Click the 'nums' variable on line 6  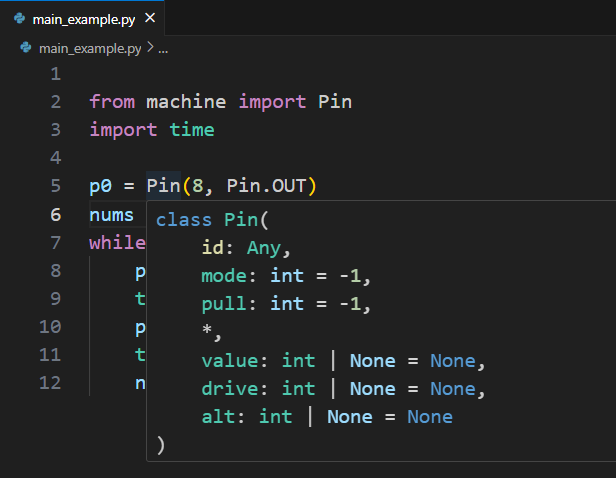[x=112, y=215]
